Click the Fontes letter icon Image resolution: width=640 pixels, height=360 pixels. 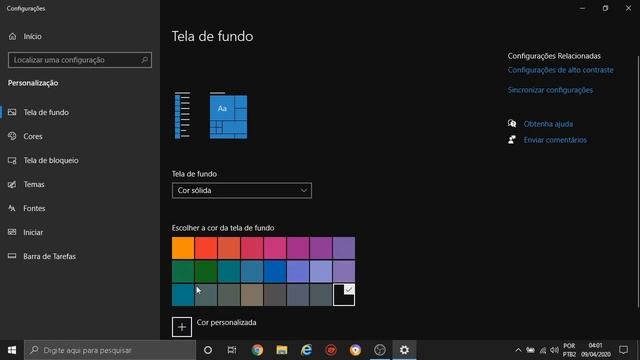12,208
